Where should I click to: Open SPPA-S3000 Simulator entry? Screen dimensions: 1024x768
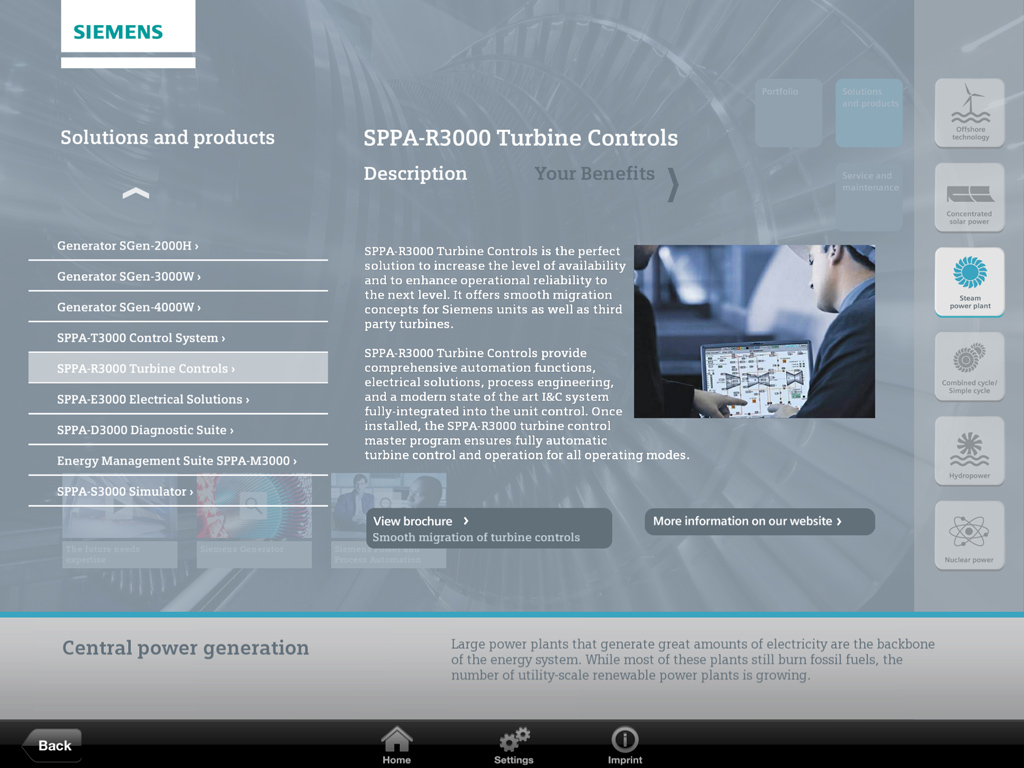click(178, 491)
